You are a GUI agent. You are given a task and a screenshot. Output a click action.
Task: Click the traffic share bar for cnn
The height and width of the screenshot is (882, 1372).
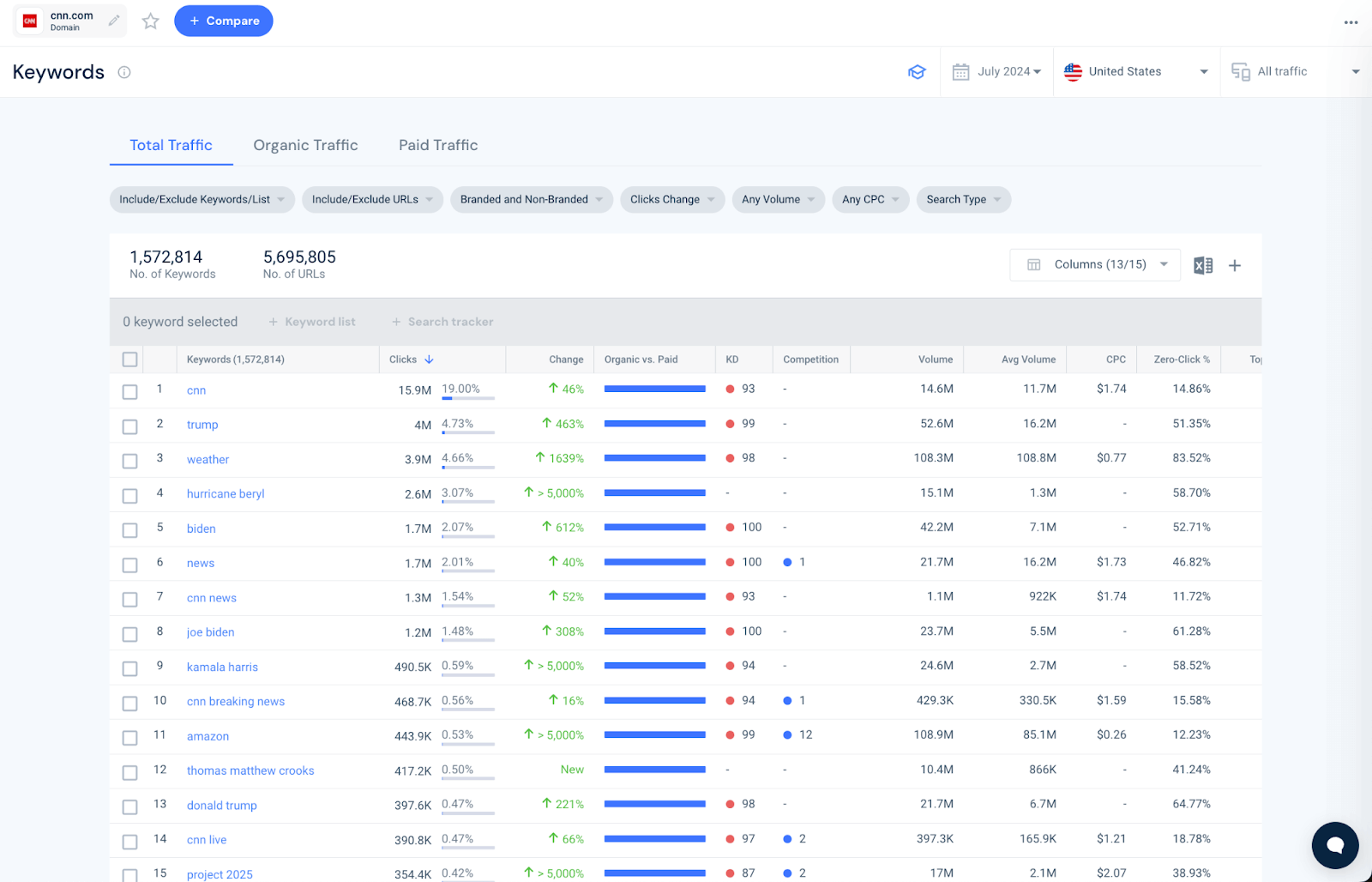468,398
